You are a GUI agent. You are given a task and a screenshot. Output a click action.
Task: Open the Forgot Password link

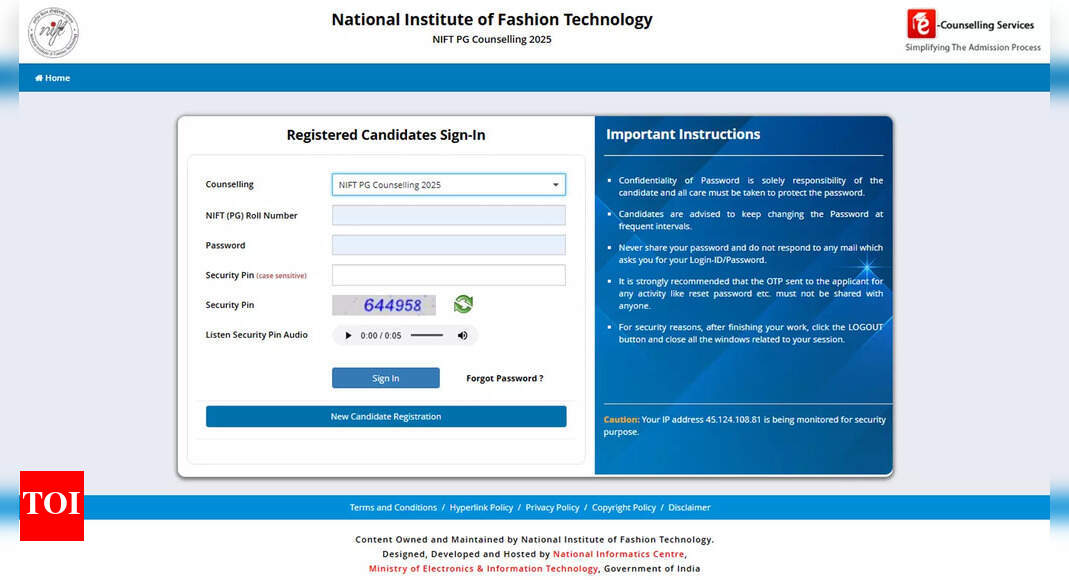[505, 378]
